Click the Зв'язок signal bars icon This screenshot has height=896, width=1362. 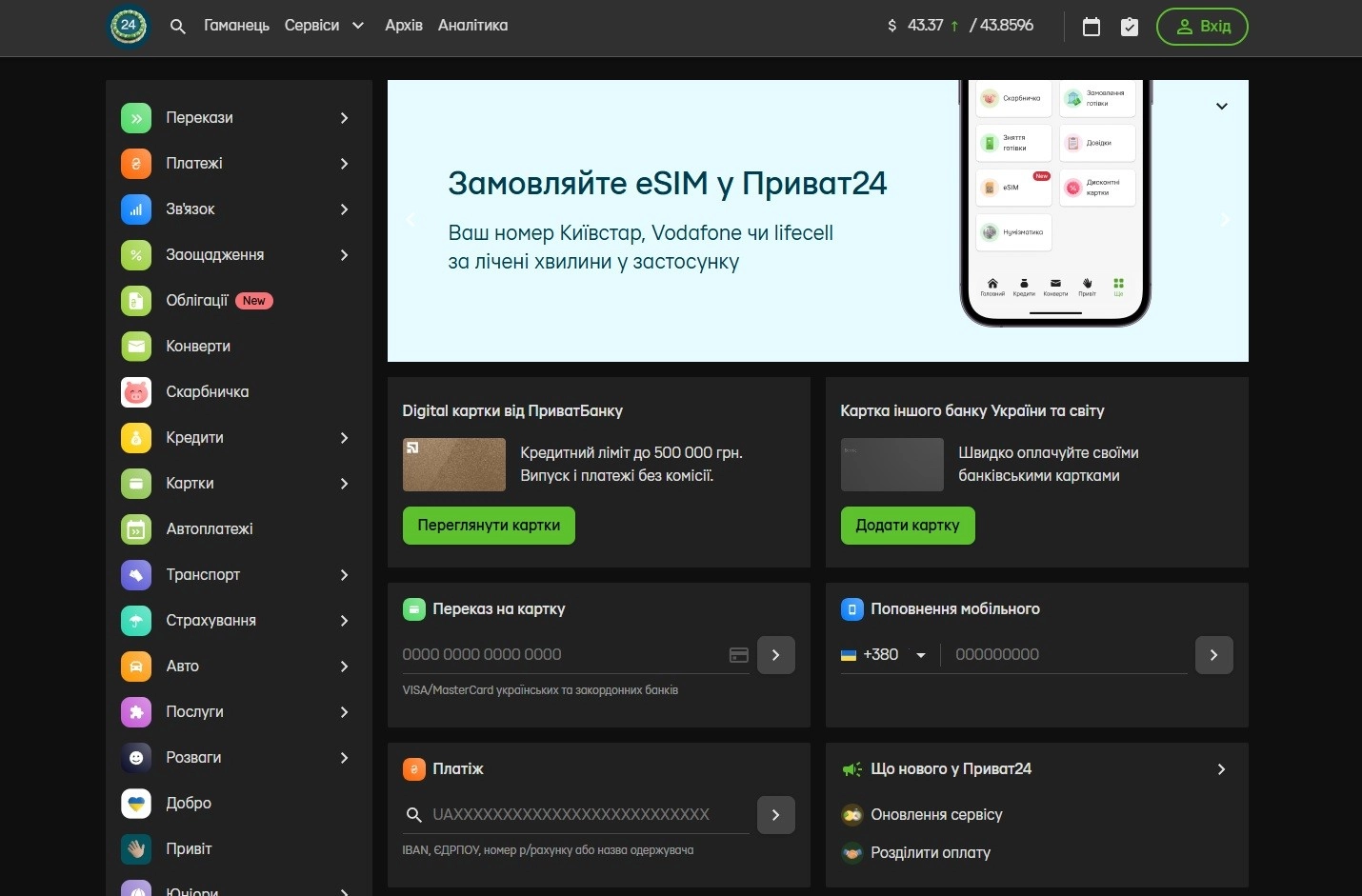[136, 209]
